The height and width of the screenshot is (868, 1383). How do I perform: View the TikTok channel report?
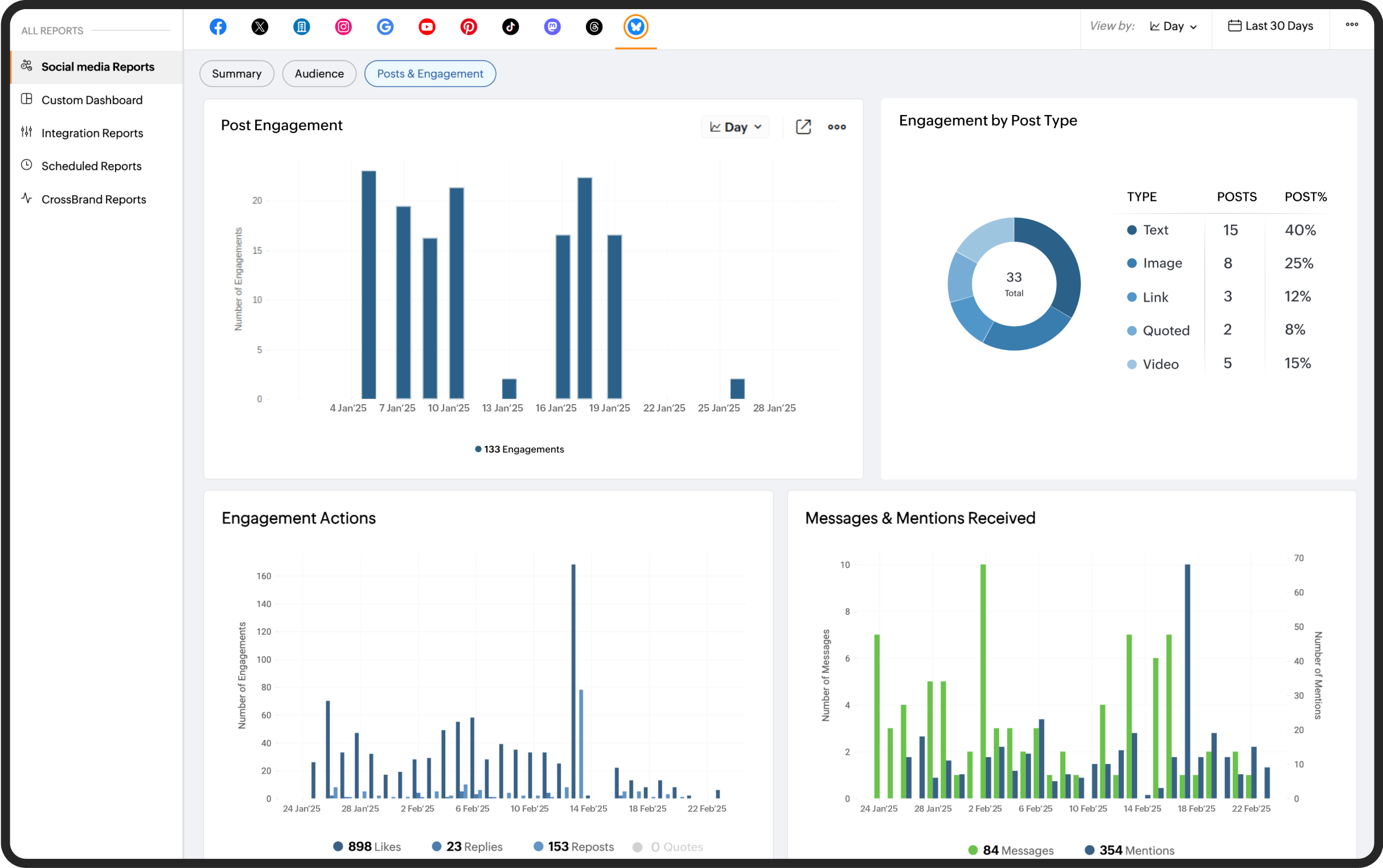[x=510, y=26]
